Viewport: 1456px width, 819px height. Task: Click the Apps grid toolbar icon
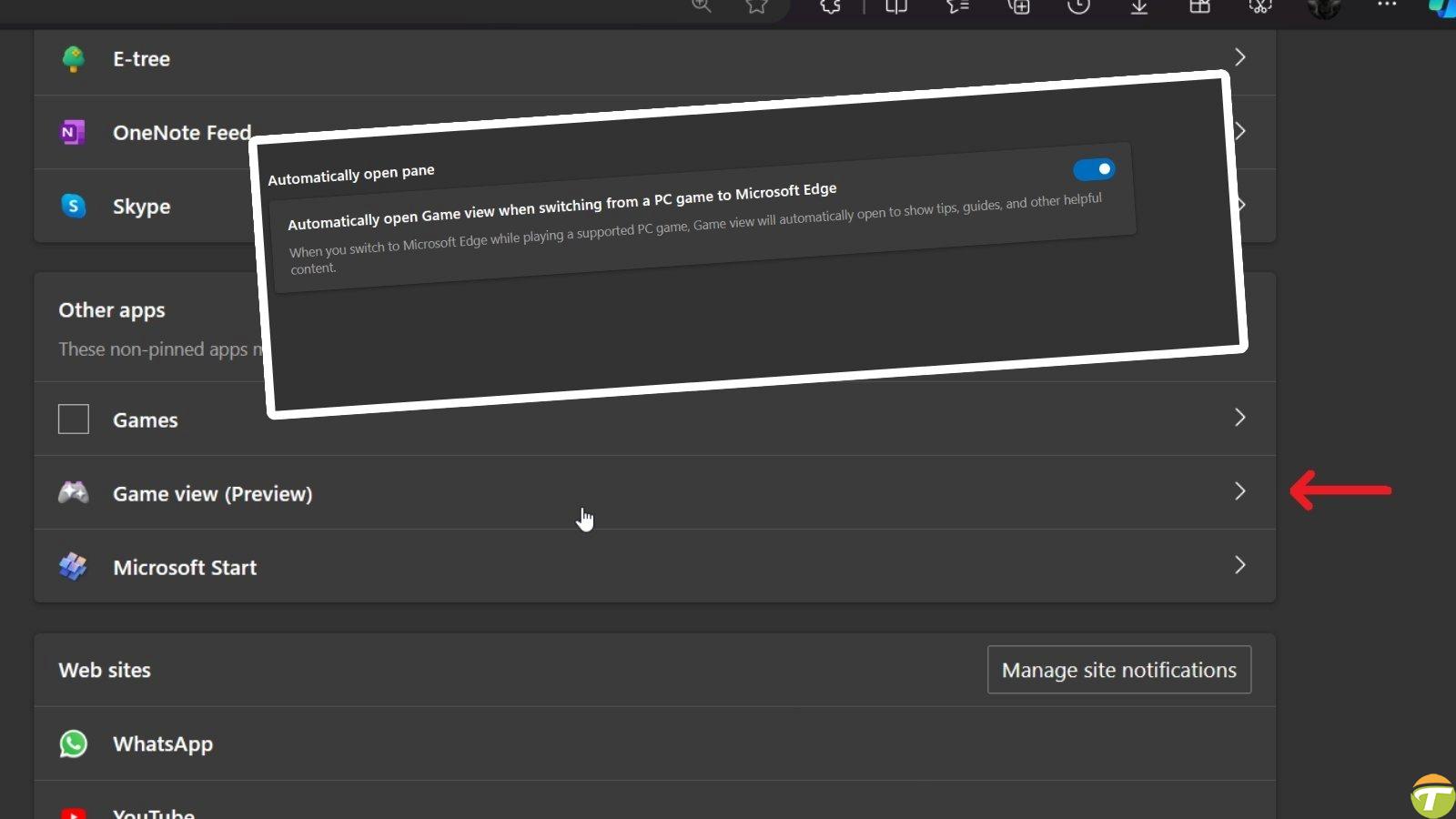click(x=1200, y=6)
